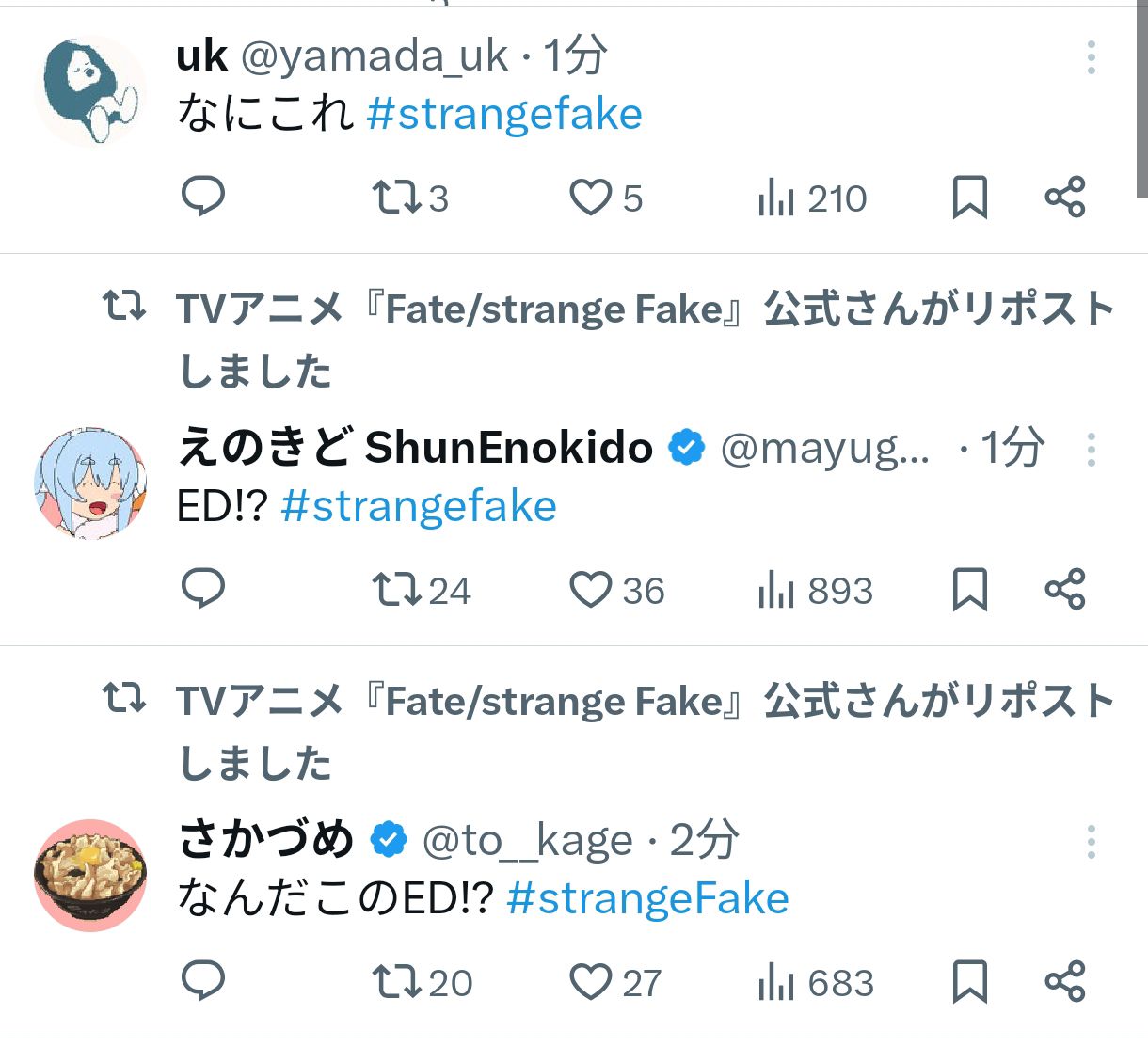1148x1046 pixels.
Task: Share the ShunEnokido tweet
Action: [1065, 590]
